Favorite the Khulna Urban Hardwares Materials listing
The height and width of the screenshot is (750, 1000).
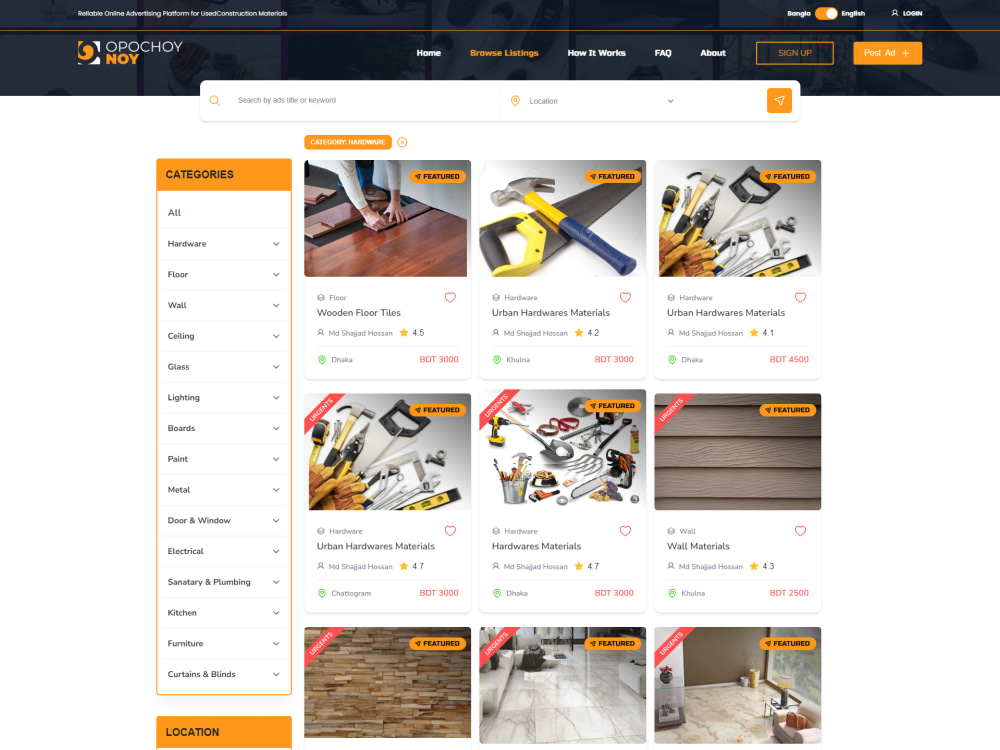coord(625,298)
